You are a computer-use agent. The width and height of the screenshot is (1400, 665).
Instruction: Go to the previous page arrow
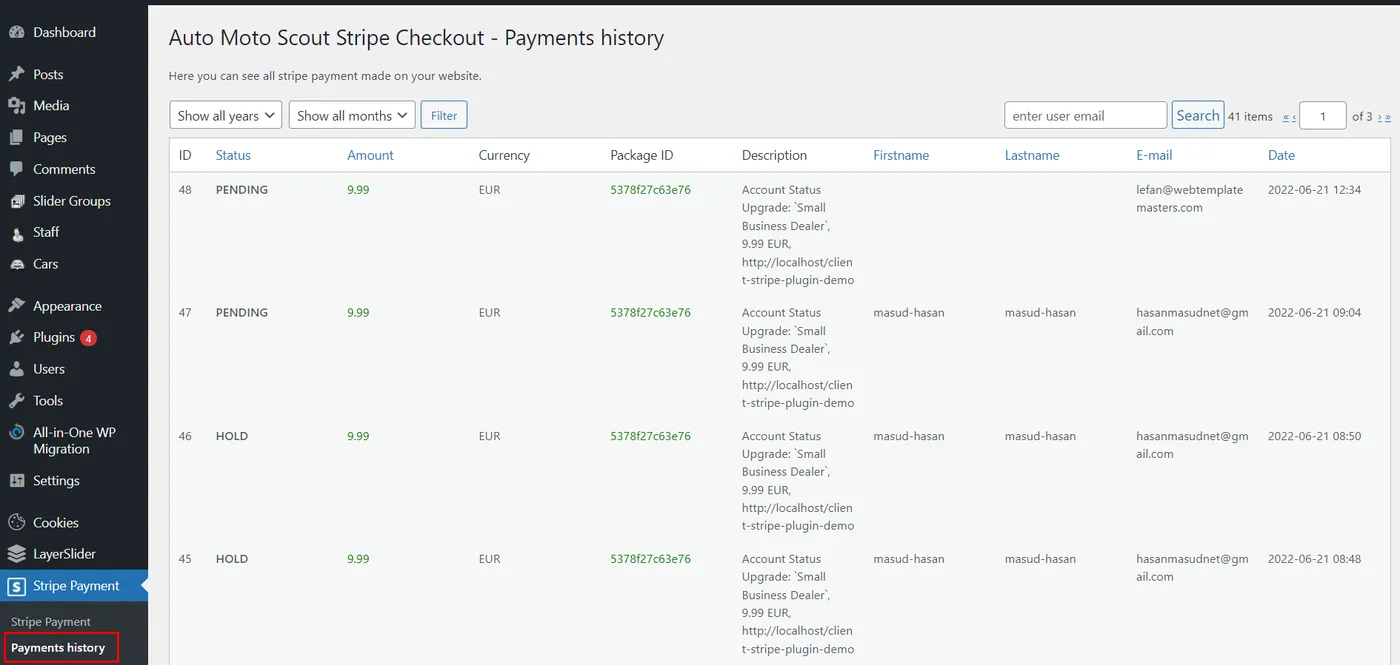pos(1294,117)
